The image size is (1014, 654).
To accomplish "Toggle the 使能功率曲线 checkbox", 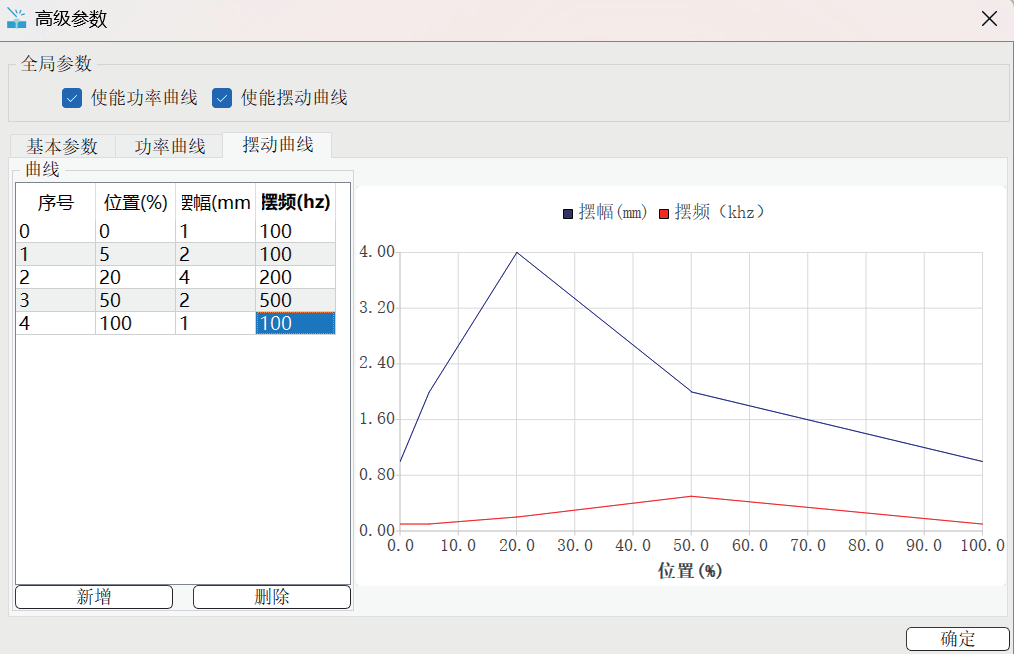I will 71,98.
